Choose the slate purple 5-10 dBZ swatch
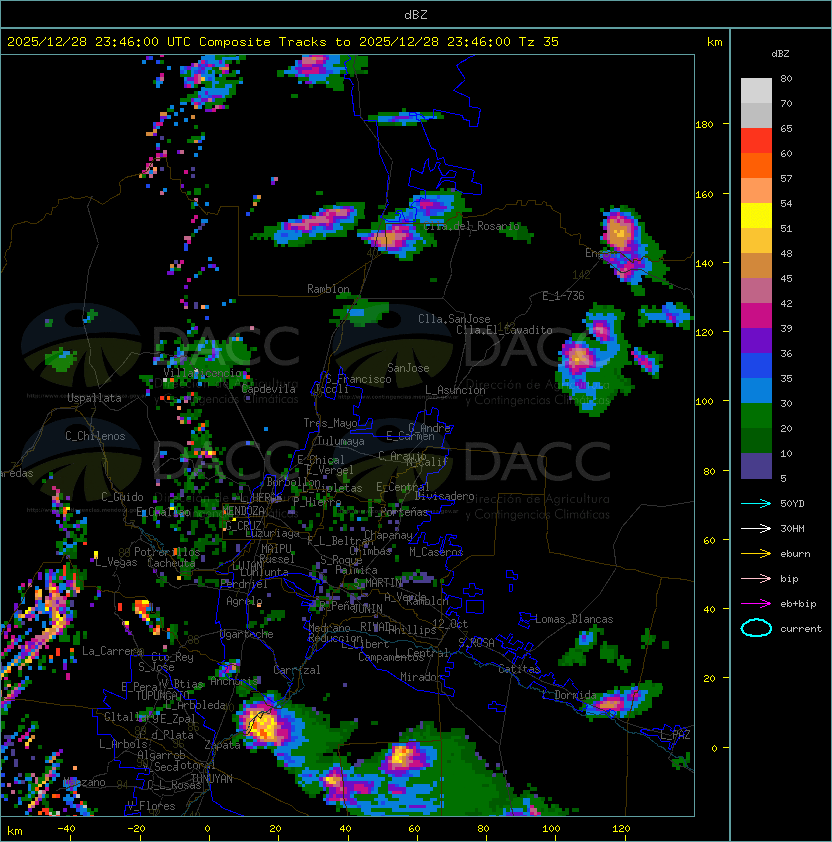Image resolution: width=832 pixels, height=842 pixels. [x=756, y=466]
